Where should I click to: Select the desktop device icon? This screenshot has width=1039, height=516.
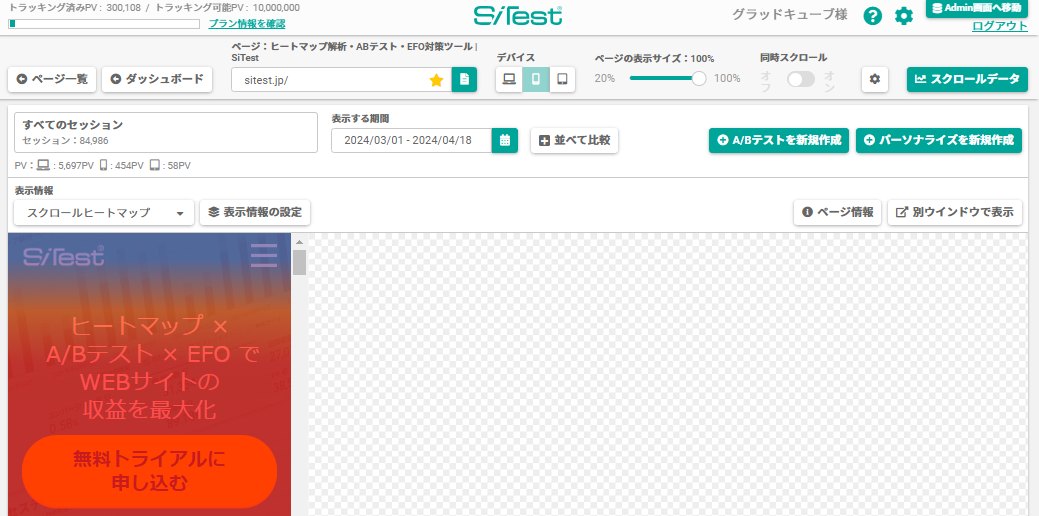tap(509, 79)
